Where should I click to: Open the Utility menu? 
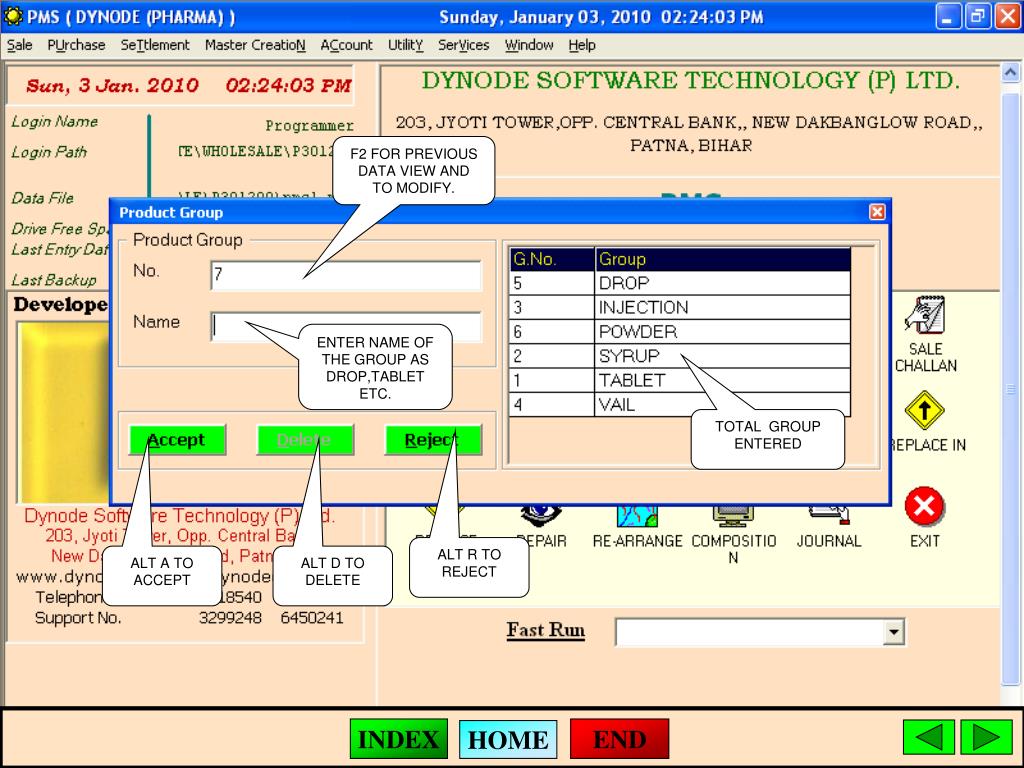pyautogui.click(x=406, y=45)
